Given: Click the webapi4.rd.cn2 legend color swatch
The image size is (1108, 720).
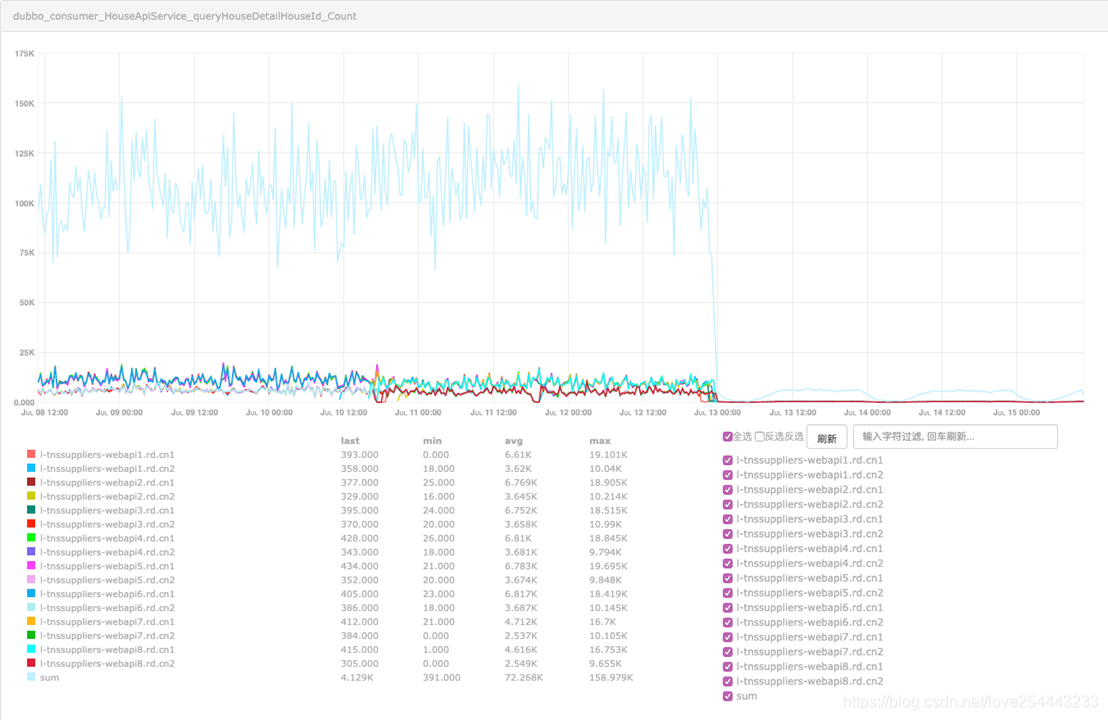Looking at the screenshot, I should pos(31,552).
